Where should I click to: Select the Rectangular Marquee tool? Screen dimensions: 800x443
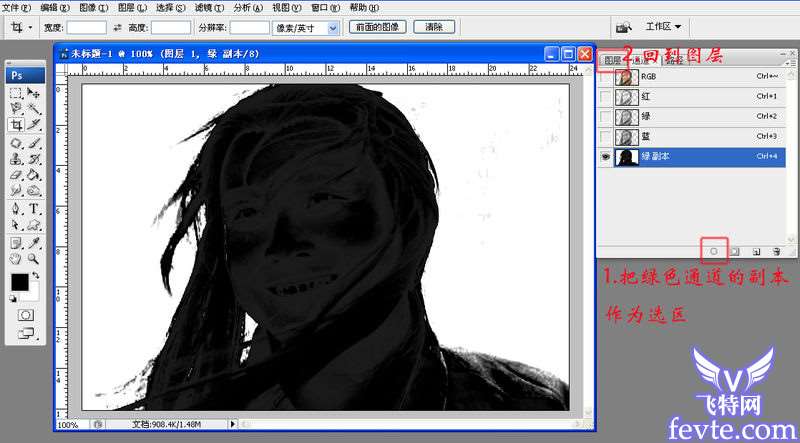pyautogui.click(x=16, y=92)
